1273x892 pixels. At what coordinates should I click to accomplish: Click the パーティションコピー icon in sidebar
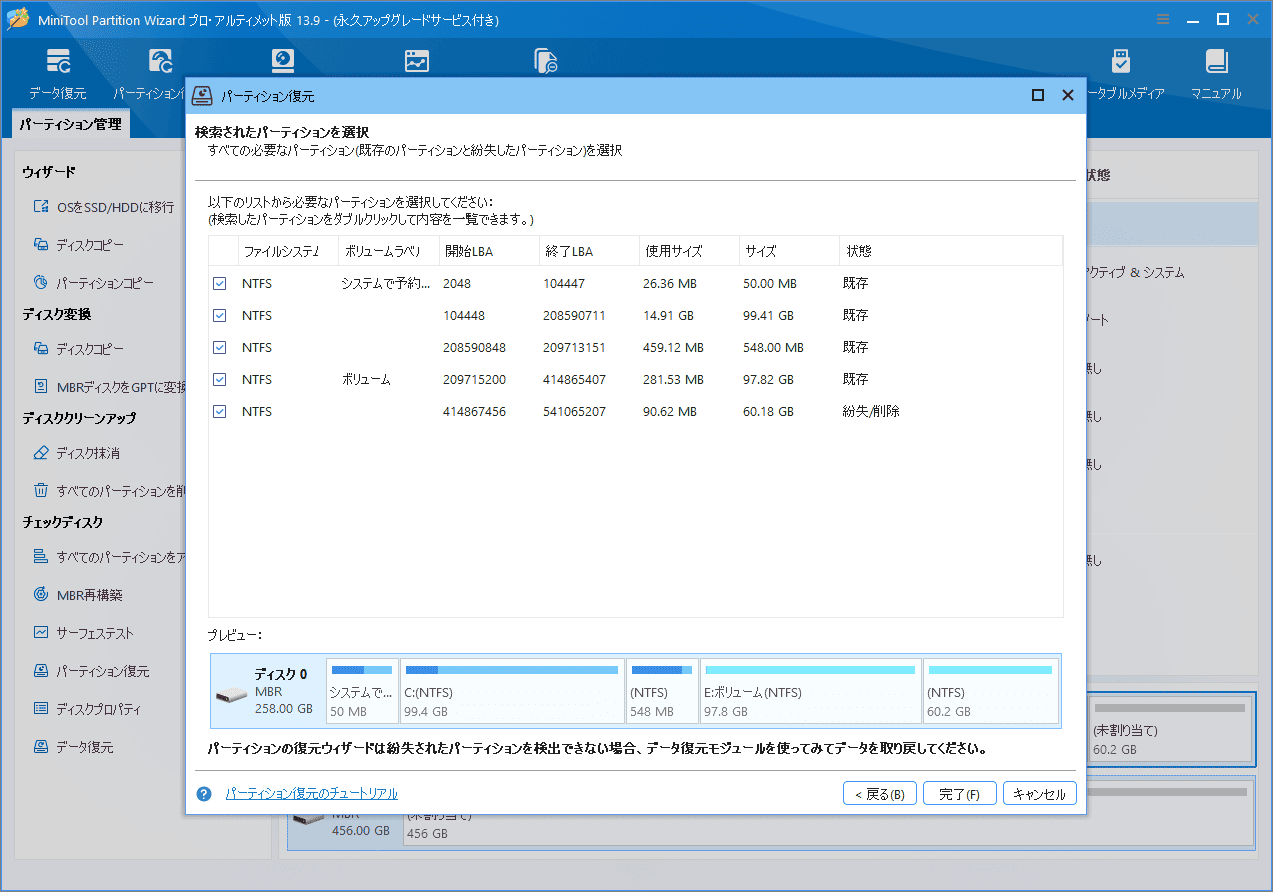pos(41,283)
